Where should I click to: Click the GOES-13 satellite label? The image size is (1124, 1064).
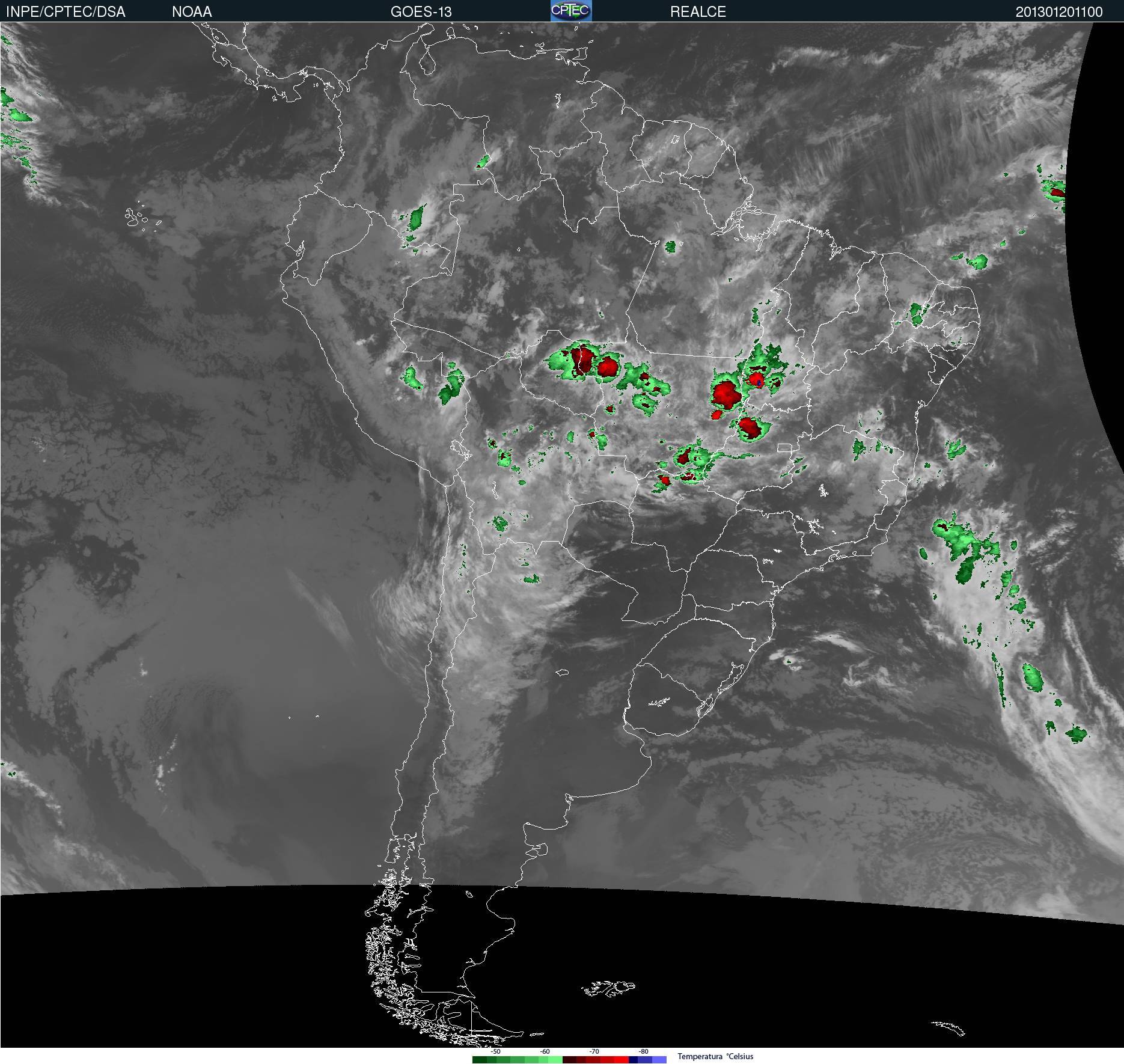pyautogui.click(x=421, y=11)
